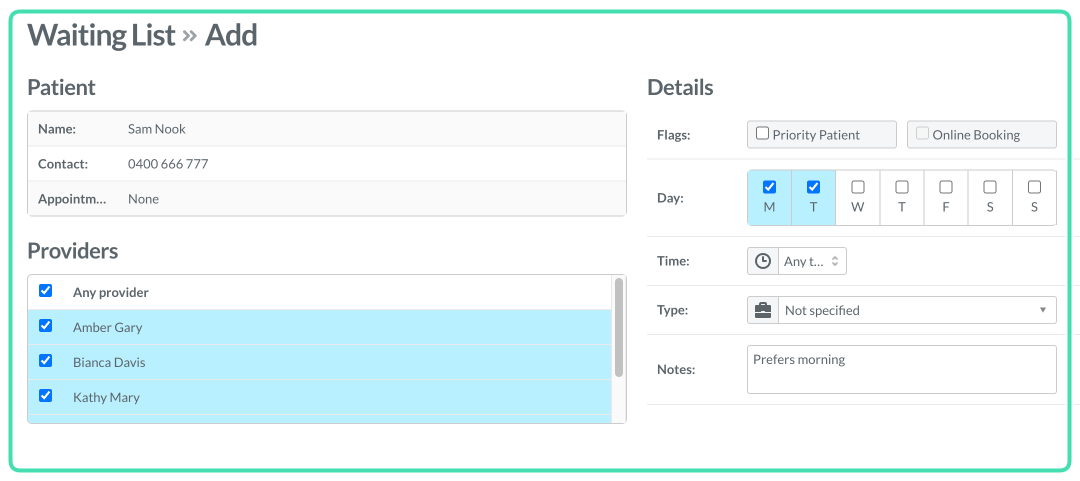Image resolution: width=1080 pixels, height=481 pixels.
Task: Open the Time dropdown showing Any t...
Action: [x=812, y=262]
